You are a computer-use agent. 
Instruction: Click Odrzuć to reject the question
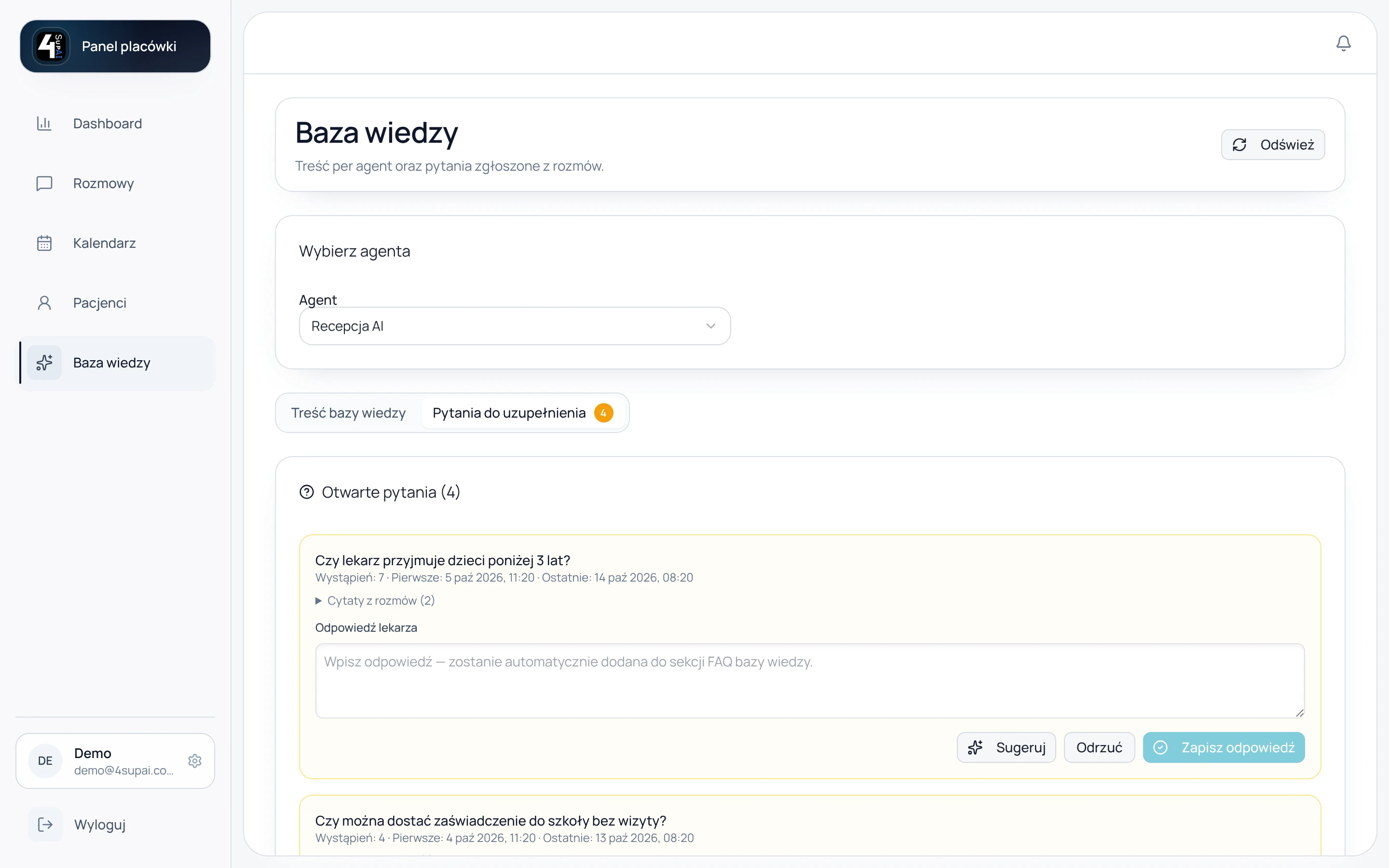point(1099,747)
